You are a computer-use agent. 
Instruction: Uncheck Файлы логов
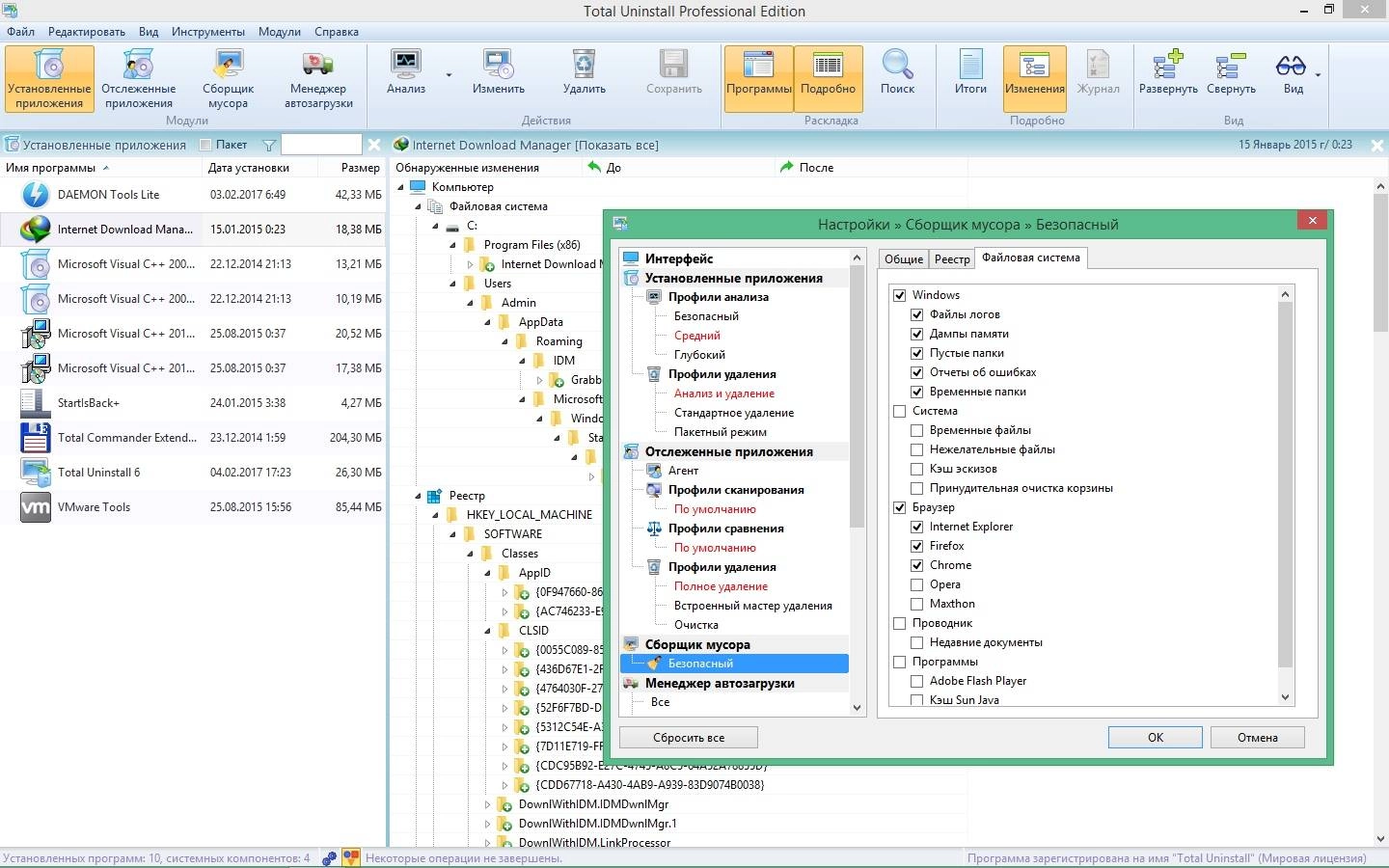click(917, 314)
